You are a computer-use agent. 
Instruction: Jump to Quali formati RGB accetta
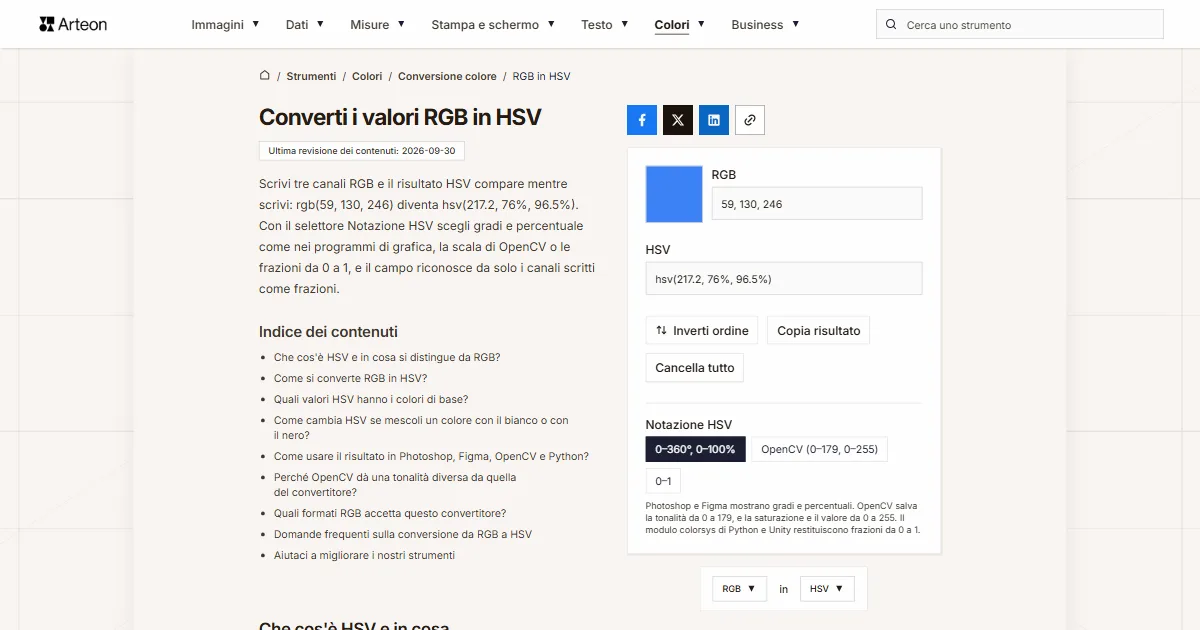coord(390,513)
